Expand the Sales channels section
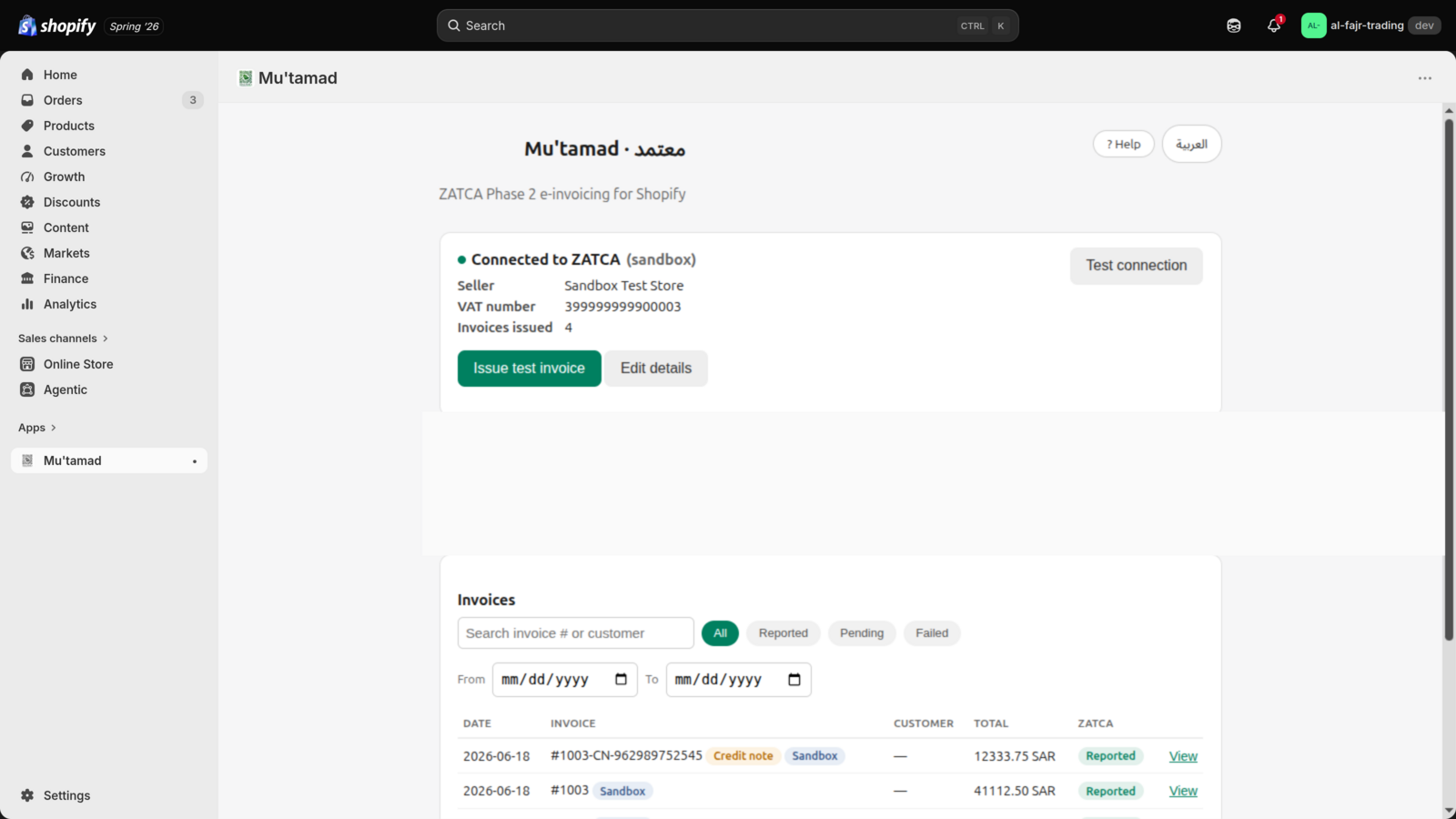The height and width of the screenshot is (819, 1456). 64,339
